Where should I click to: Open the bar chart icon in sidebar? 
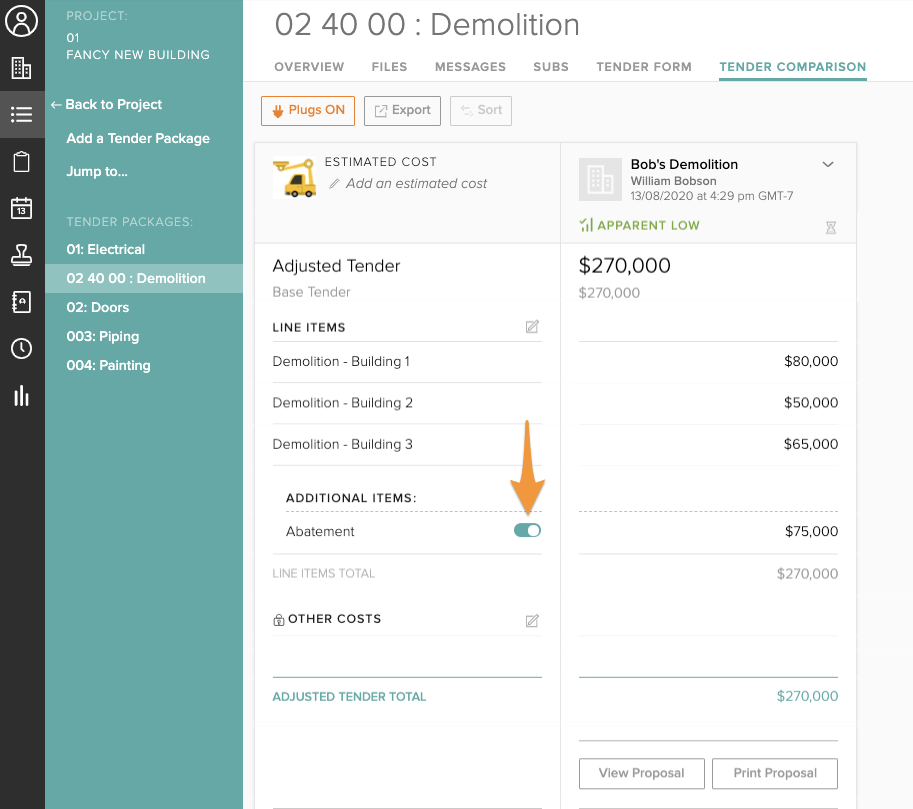point(22,395)
